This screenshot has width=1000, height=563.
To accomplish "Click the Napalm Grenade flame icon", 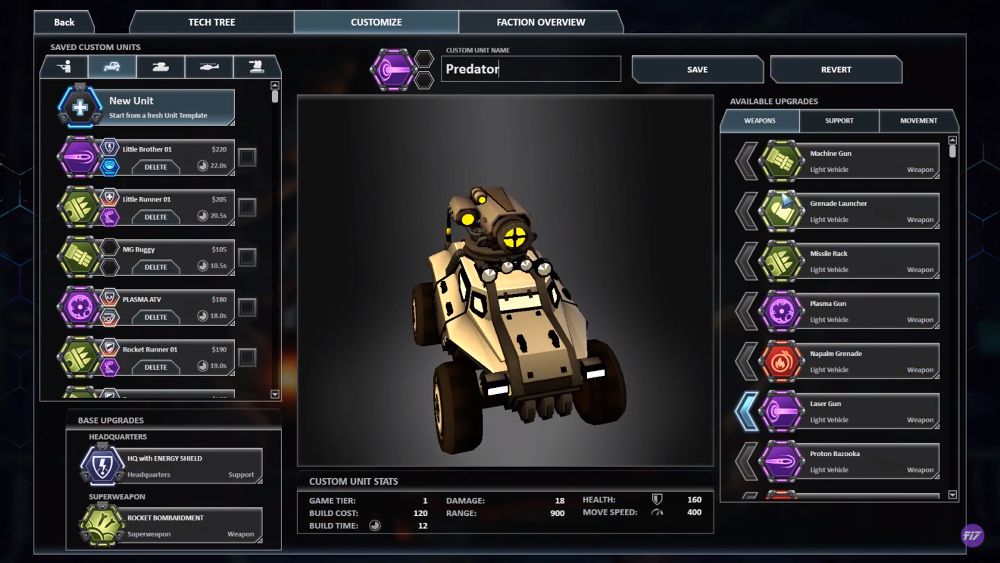I will click(x=781, y=361).
